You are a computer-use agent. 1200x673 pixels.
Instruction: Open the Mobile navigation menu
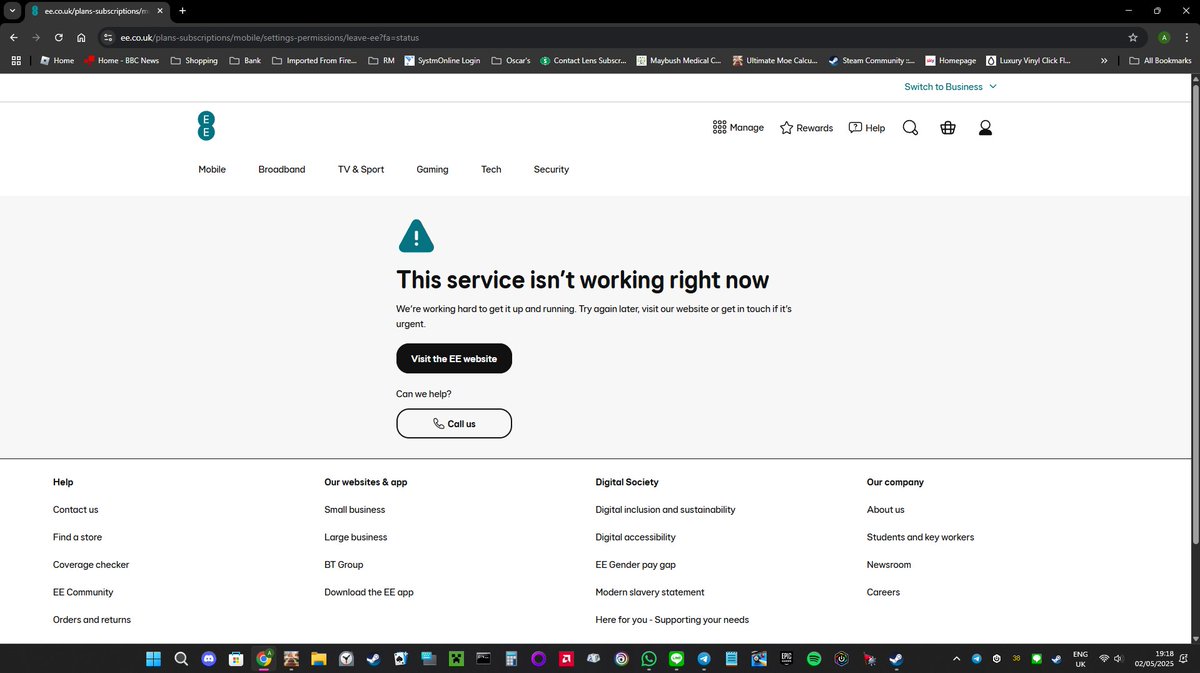(x=212, y=169)
